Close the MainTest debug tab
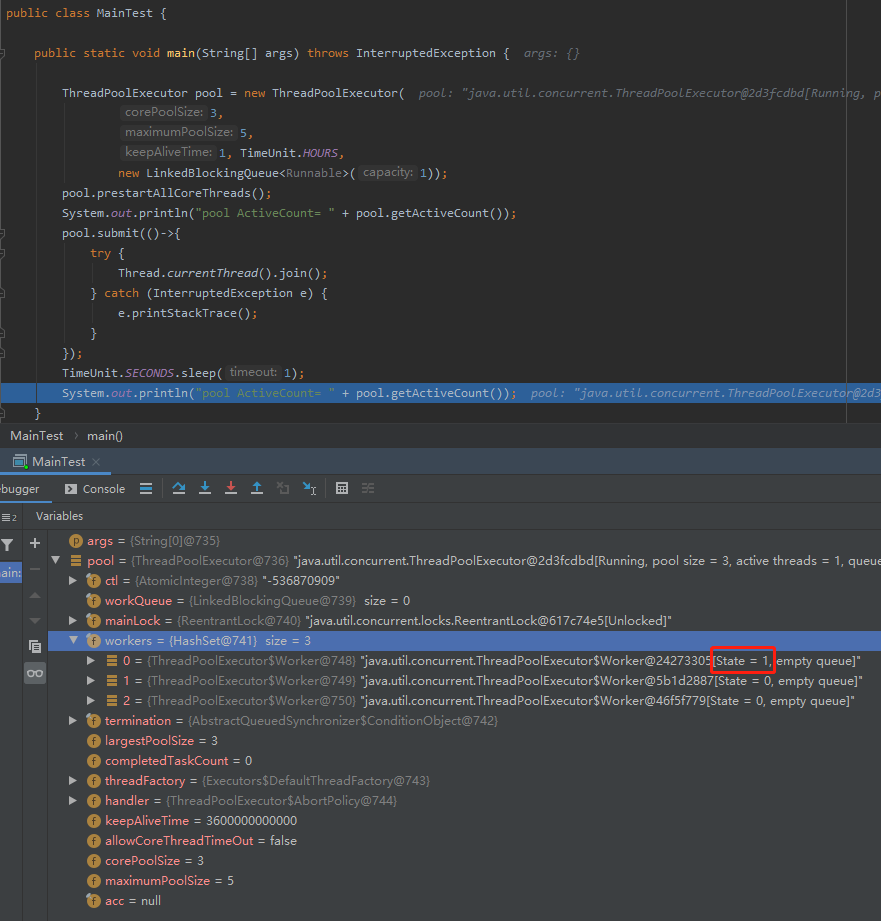881x921 pixels. coord(96,462)
